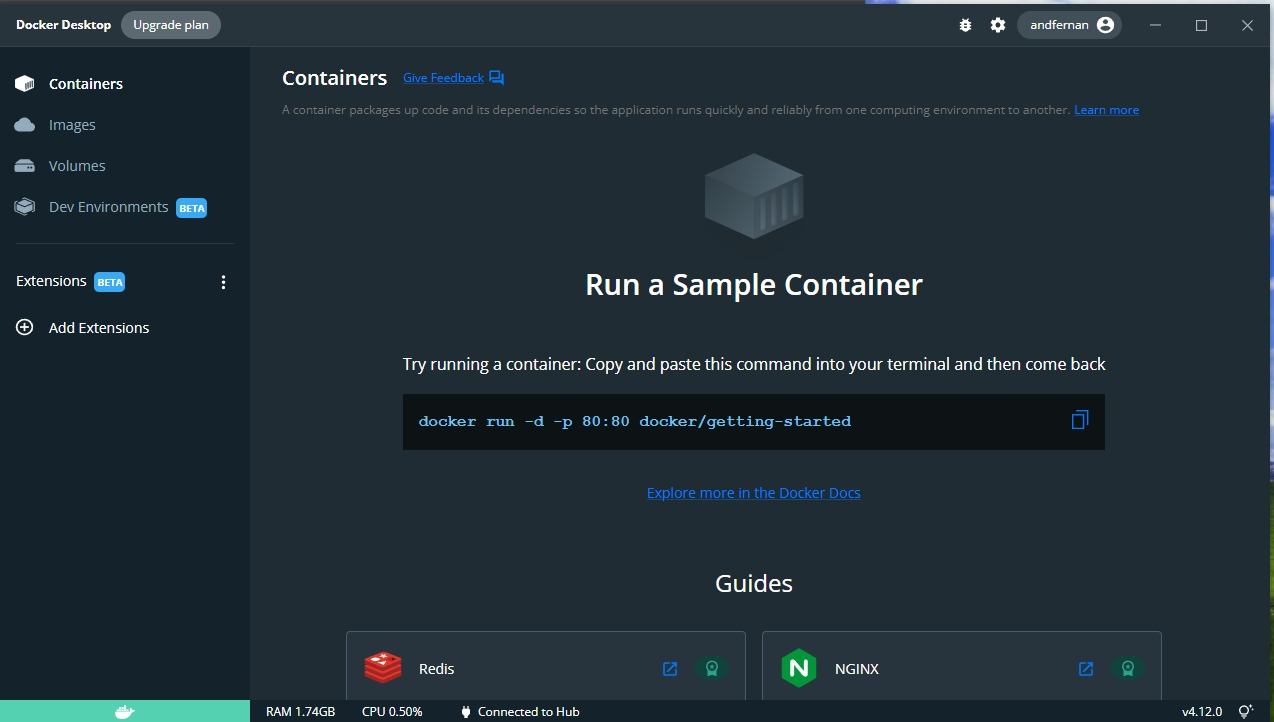The height and width of the screenshot is (722, 1274).
Task: Click CPU 0.50% status entry
Action: (x=392, y=712)
